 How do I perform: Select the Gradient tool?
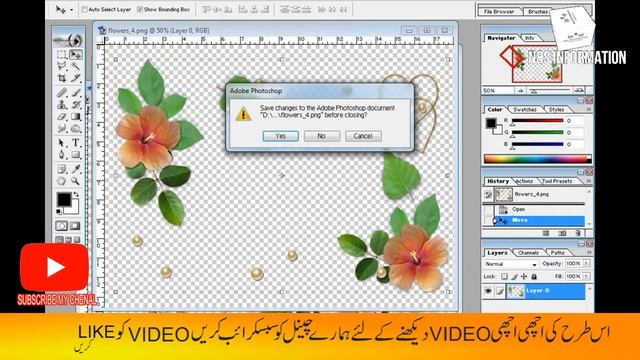tap(76, 116)
